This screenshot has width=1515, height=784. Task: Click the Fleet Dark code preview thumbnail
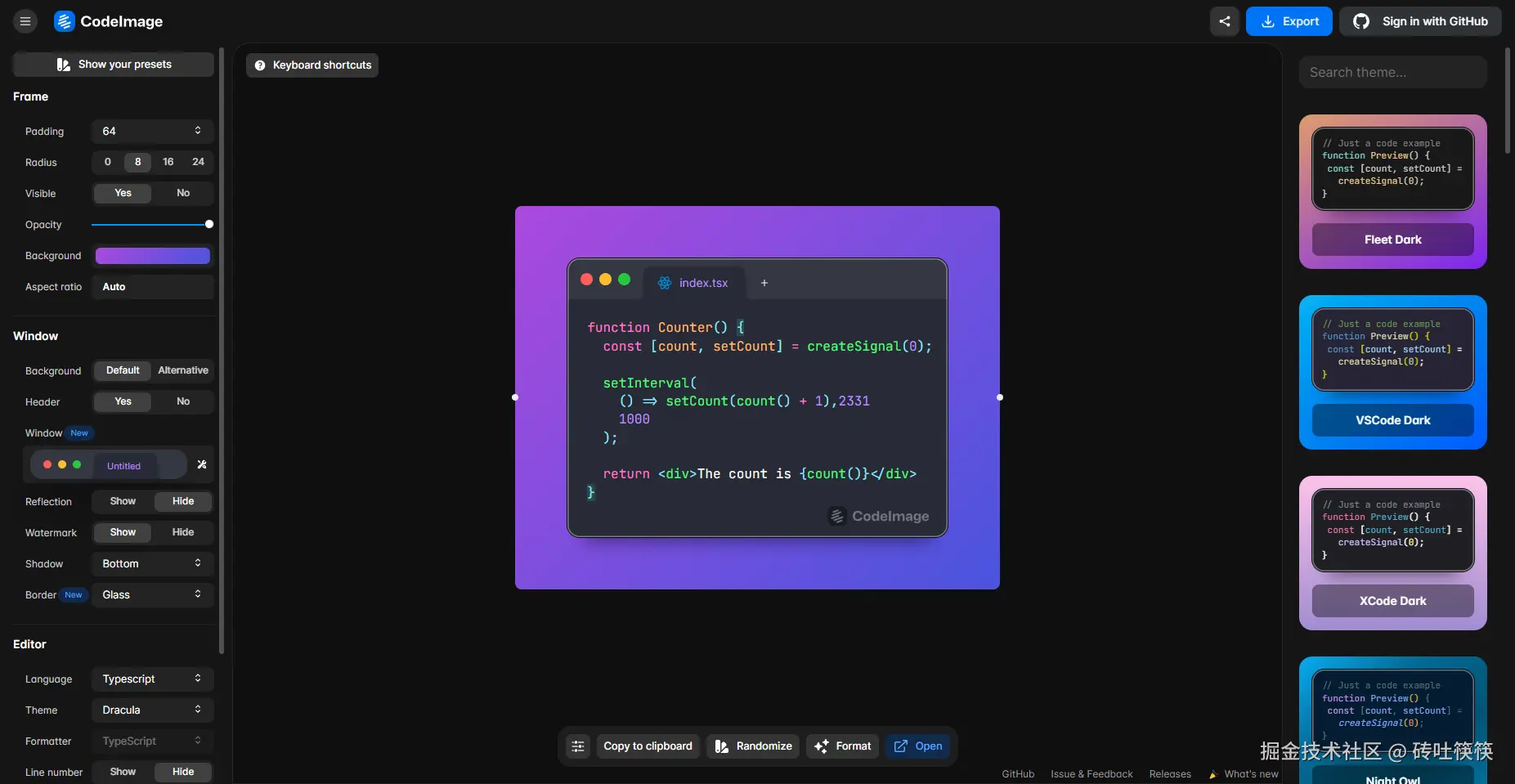click(1392, 169)
